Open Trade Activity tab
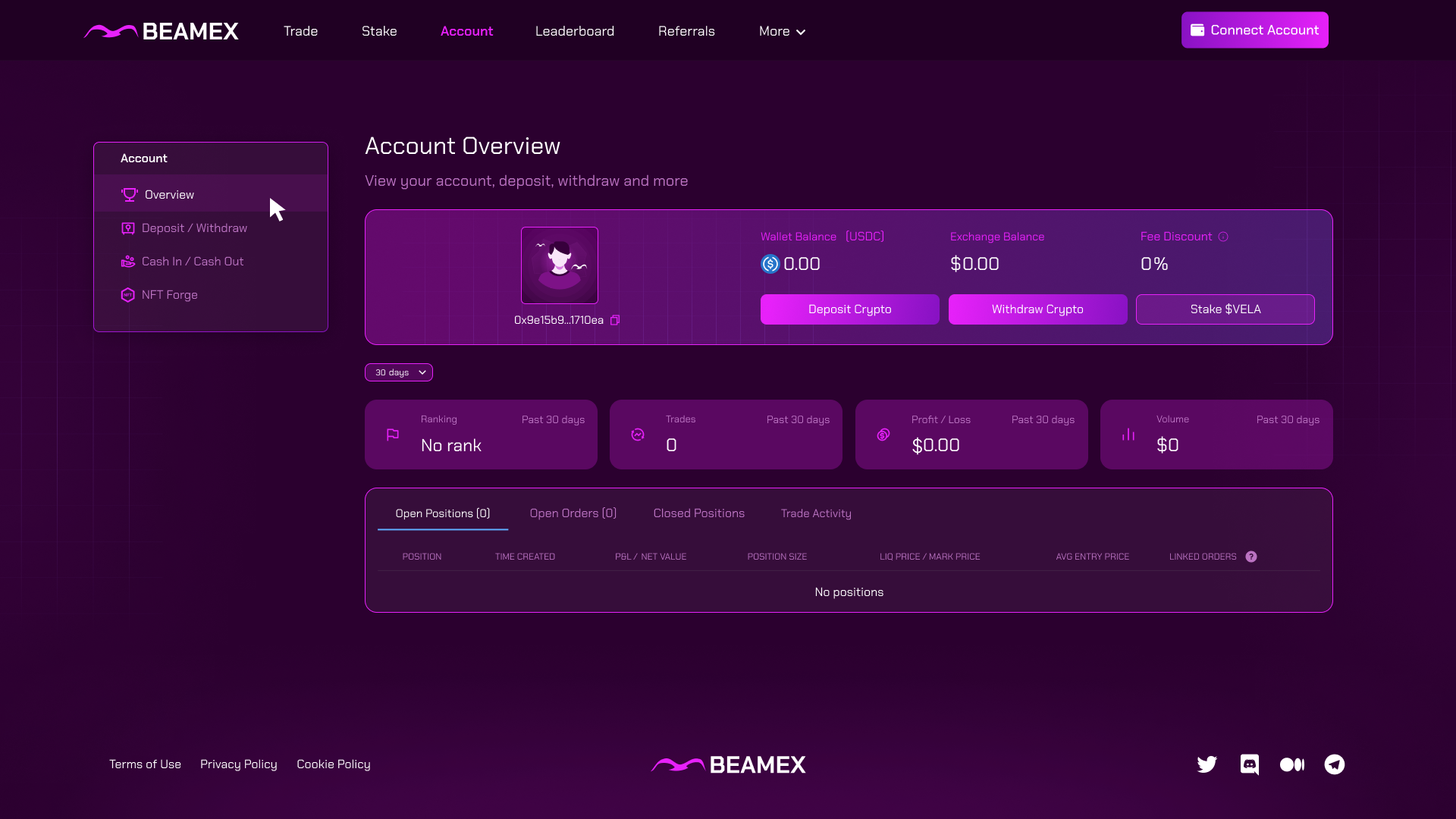This screenshot has width=1456, height=819. 816,513
